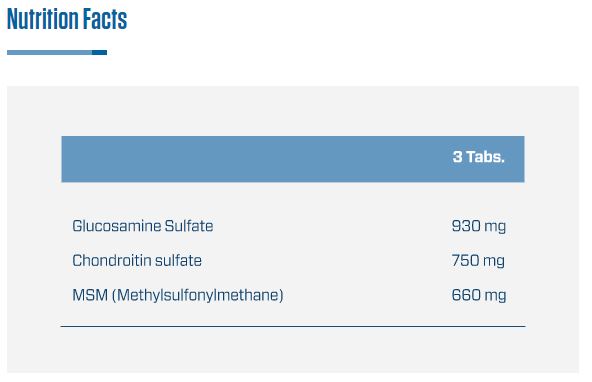Click the blue underline beneath the heading
Viewport: 592px width, 382px height.
(57, 52)
